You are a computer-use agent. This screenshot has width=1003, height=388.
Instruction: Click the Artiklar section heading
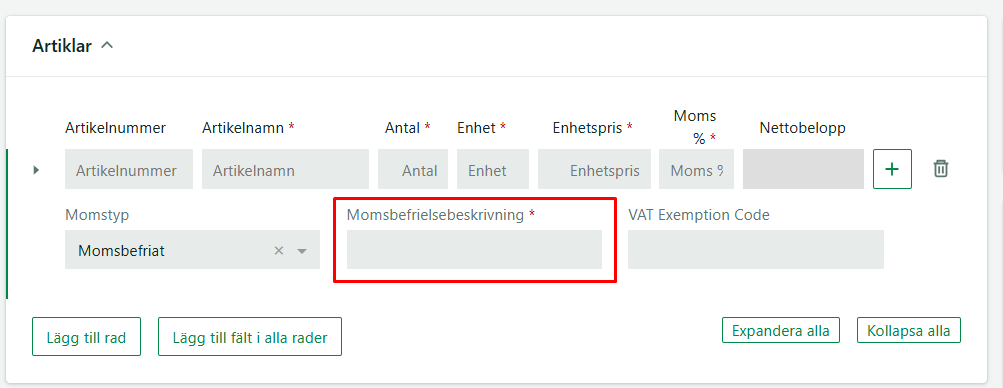click(62, 46)
